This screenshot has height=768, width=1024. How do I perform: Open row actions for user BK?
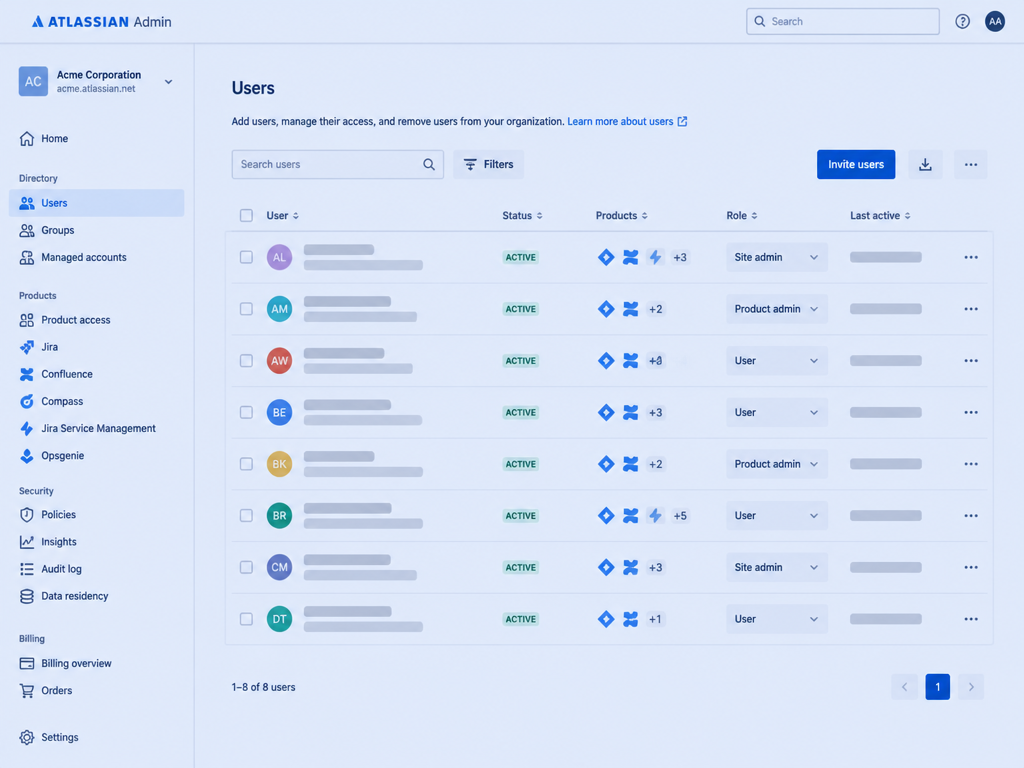click(x=970, y=464)
